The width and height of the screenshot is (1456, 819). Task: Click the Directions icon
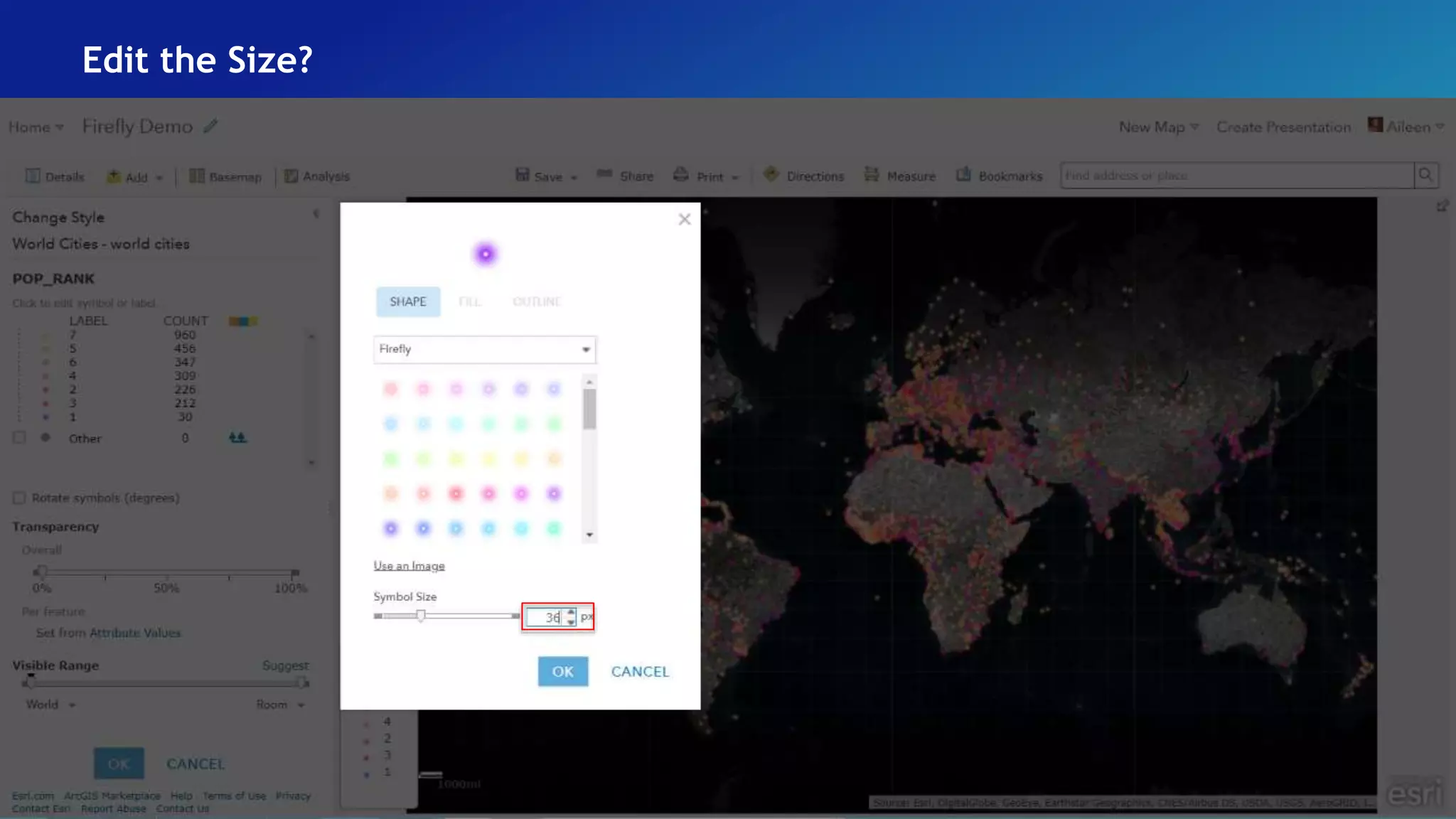[x=771, y=175]
